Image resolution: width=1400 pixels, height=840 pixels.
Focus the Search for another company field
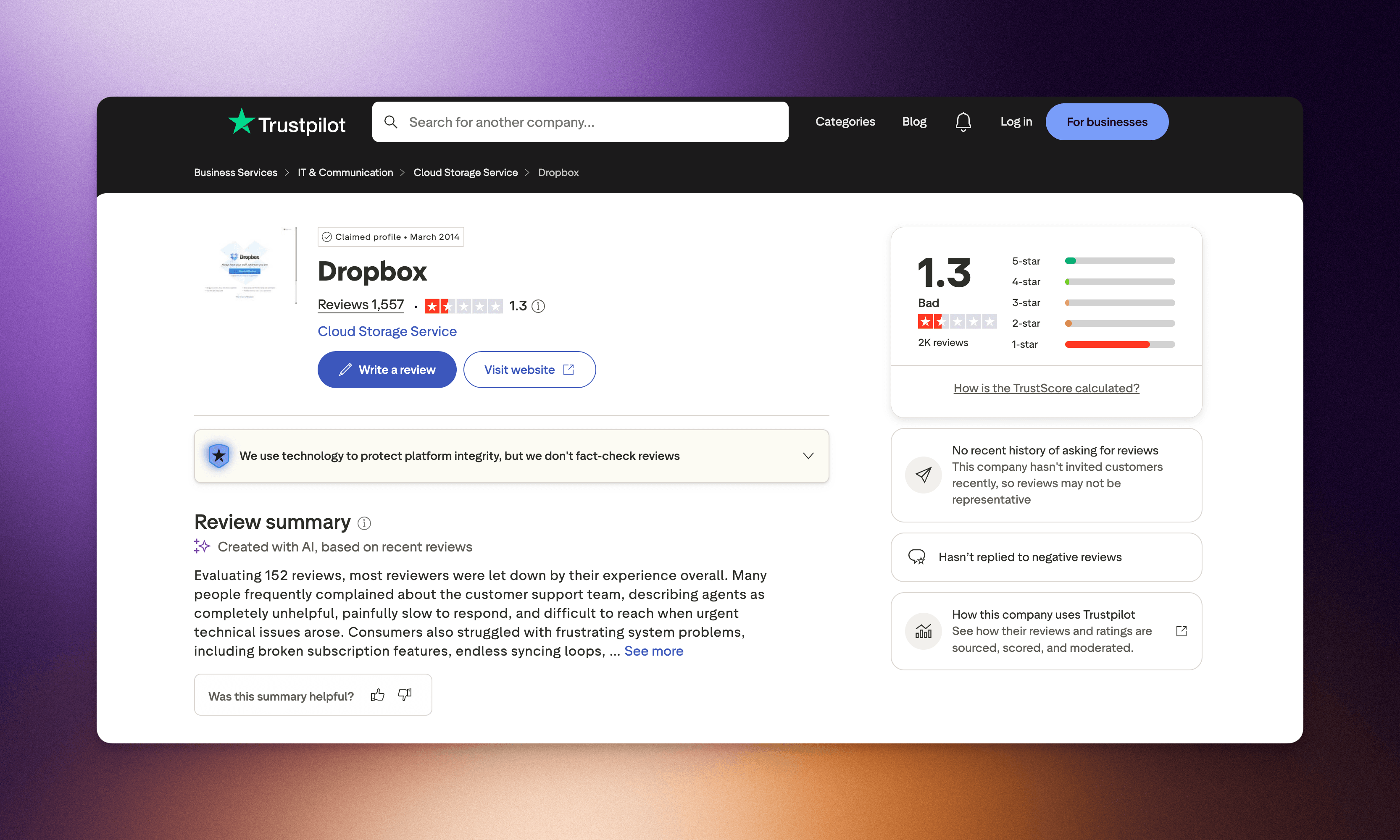(x=580, y=122)
